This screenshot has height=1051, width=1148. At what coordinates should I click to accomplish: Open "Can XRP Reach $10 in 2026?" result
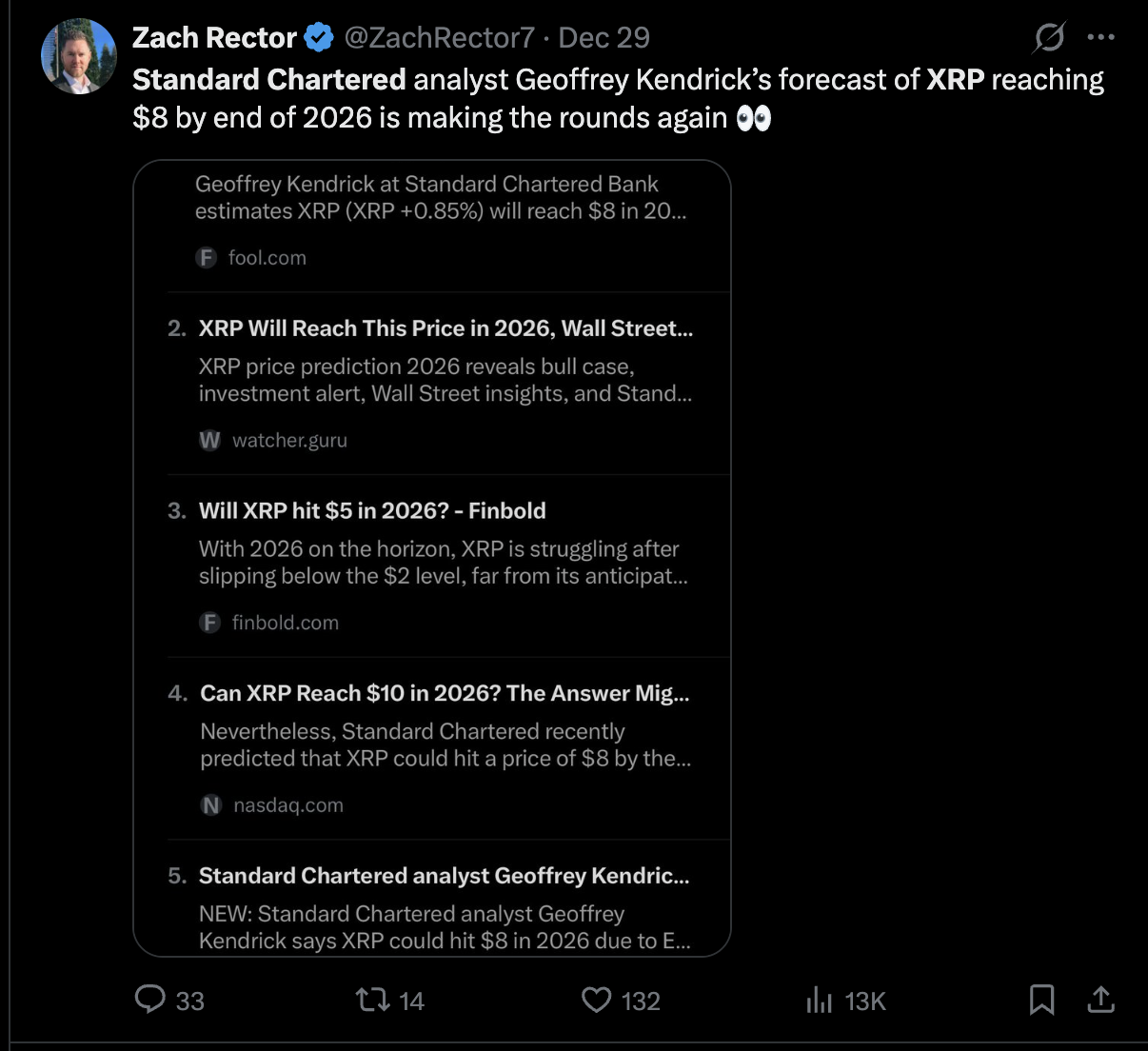(445, 694)
